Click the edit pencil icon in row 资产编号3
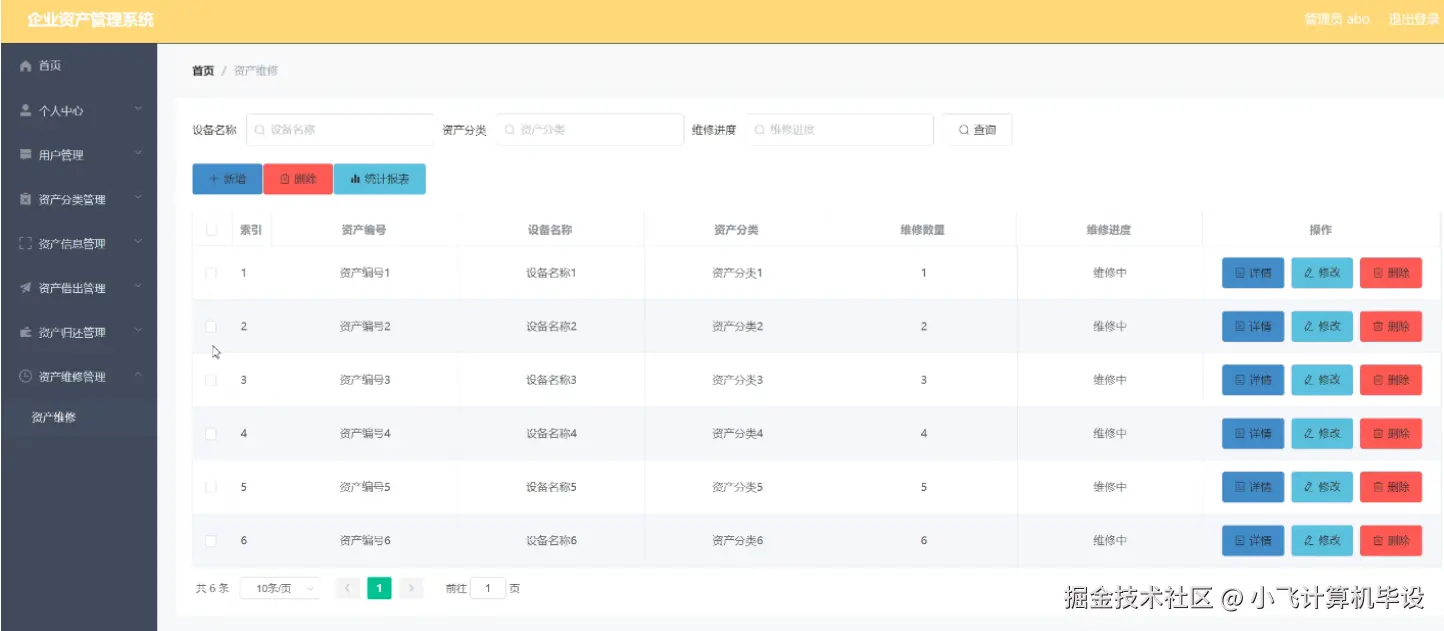 click(1309, 380)
